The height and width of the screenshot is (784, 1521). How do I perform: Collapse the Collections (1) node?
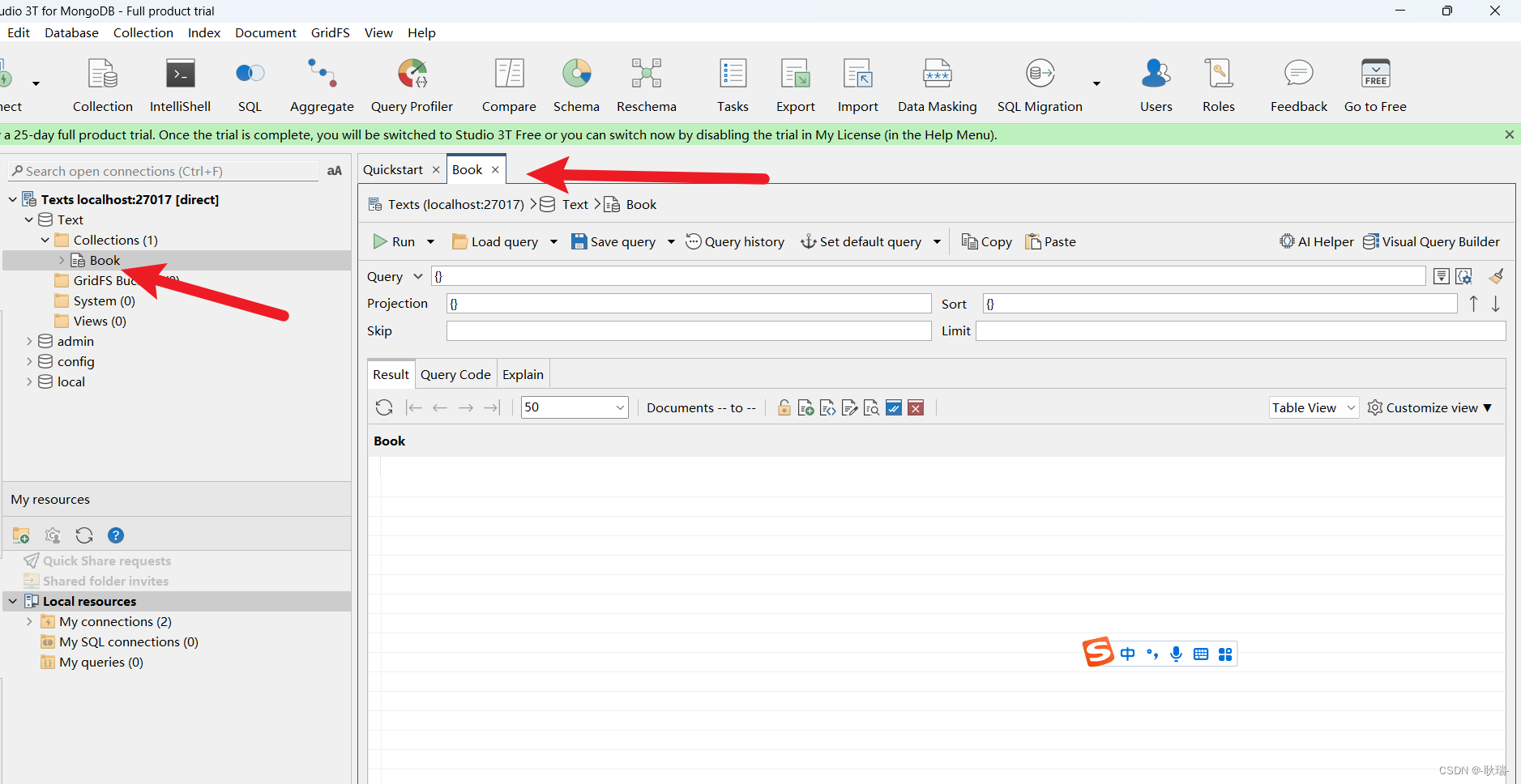(x=45, y=240)
